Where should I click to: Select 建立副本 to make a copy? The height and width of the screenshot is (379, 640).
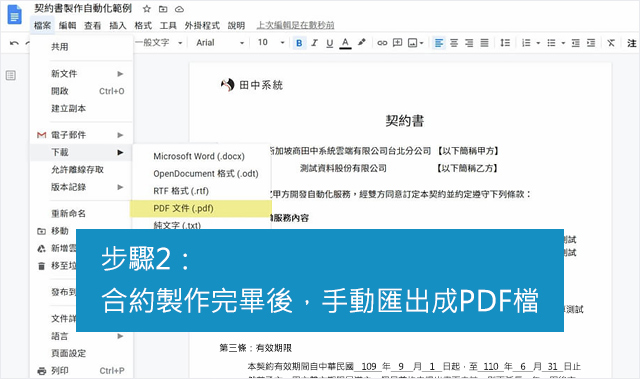click(82, 109)
